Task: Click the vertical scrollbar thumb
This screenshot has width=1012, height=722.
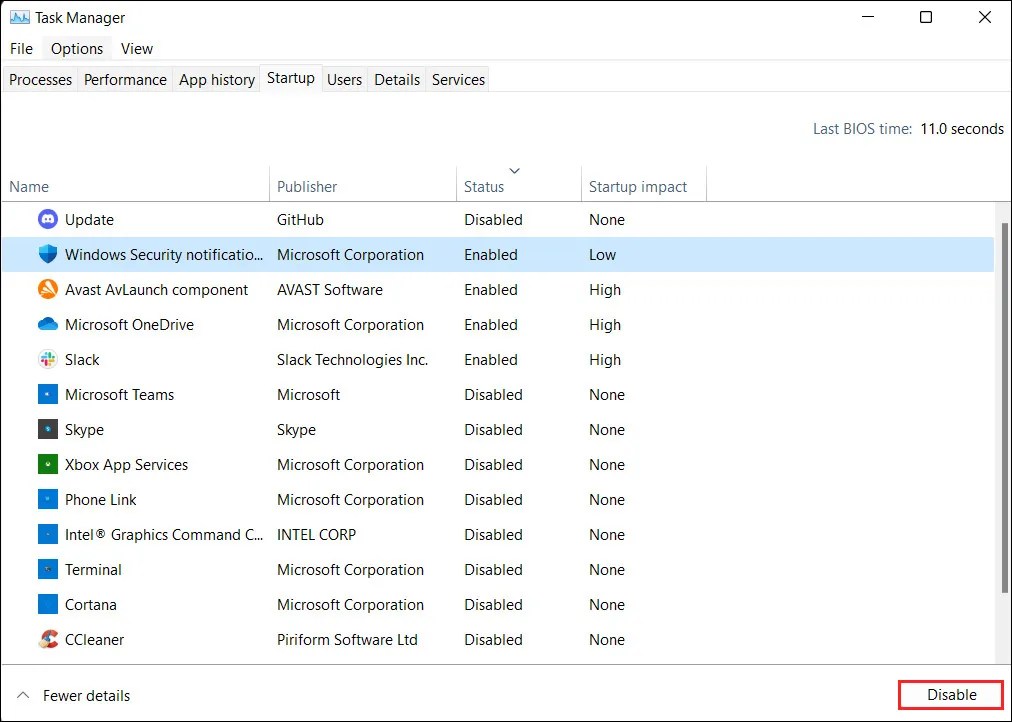Action: pyautogui.click(x=1004, y=400)
